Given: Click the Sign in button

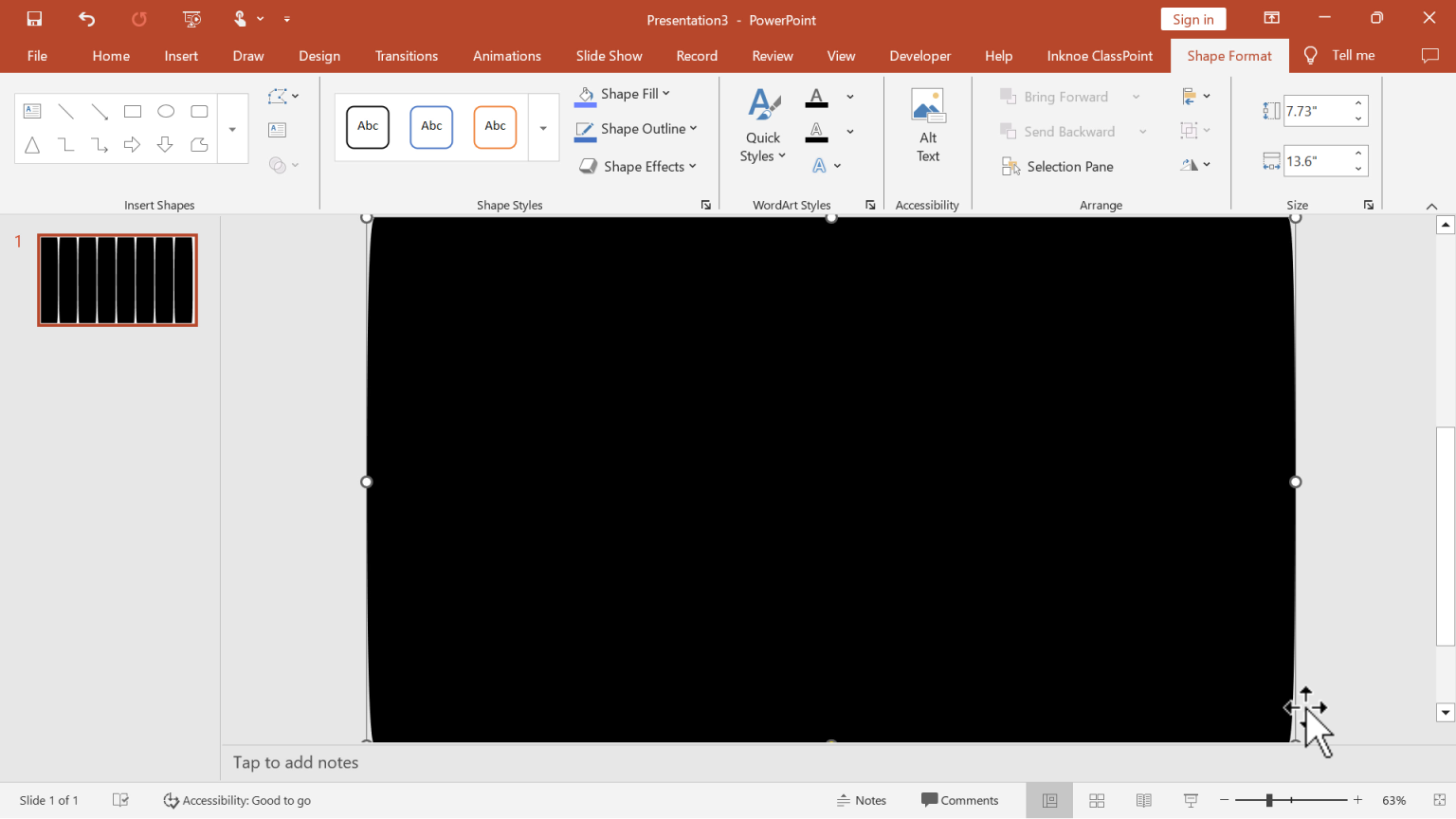Looking at the screenshot, I should point(1192,18).
